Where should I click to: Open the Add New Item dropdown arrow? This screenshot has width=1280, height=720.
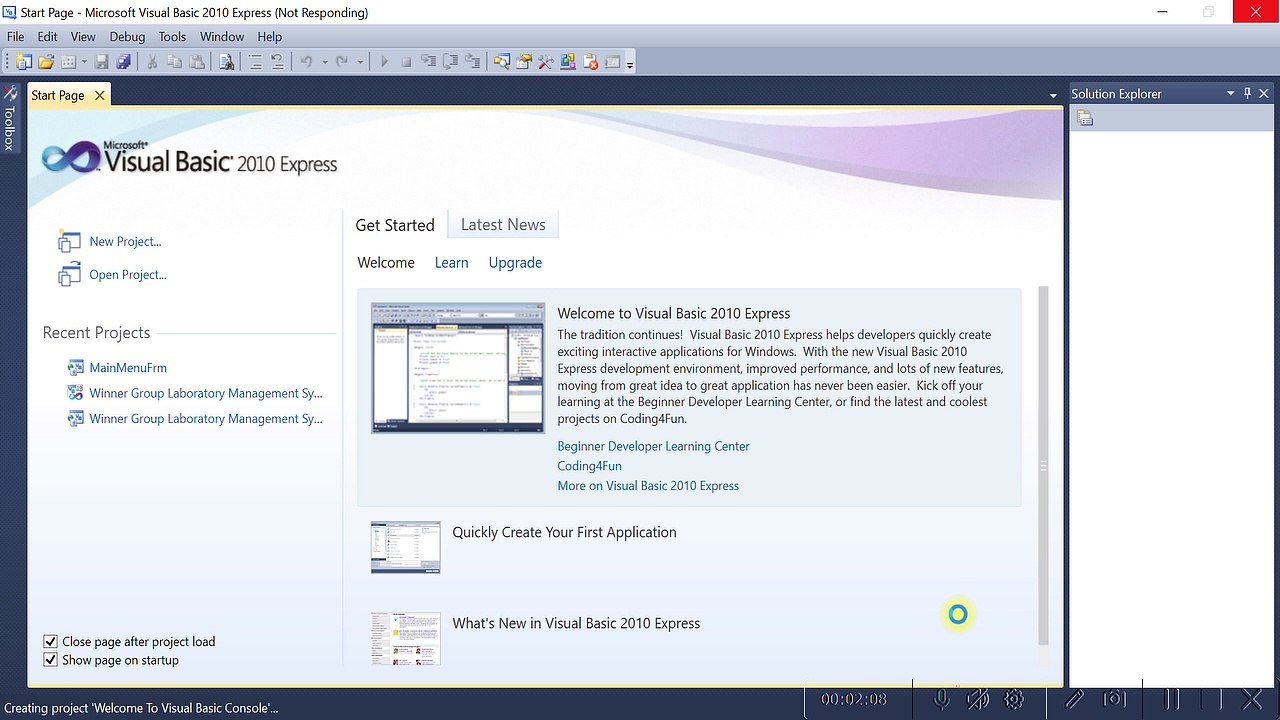click(x=84, y=62)
